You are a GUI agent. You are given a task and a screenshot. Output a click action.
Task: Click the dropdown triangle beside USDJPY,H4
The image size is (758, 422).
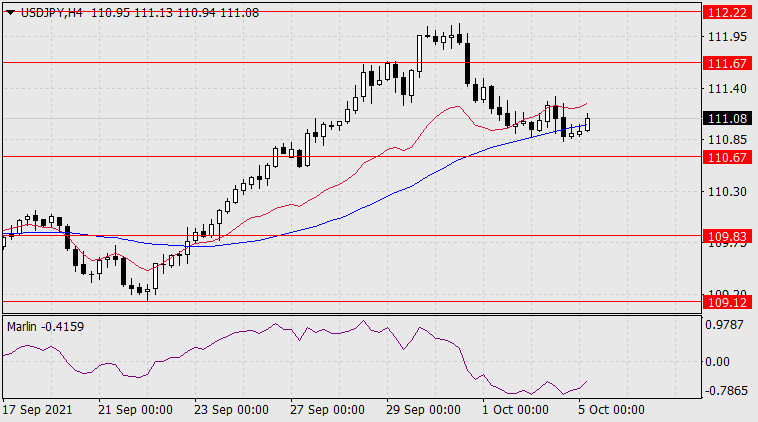11,13
